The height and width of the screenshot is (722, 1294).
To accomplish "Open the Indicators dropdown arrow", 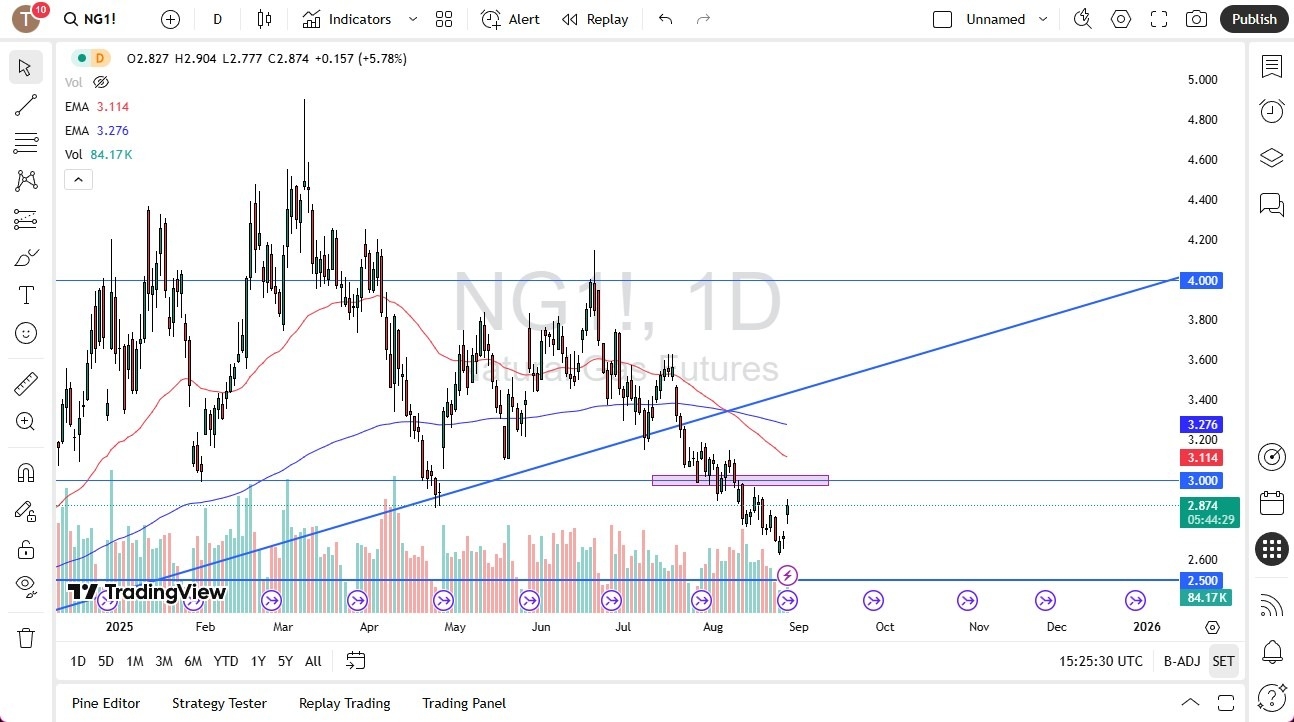I will pyautogui.click(x=411, y=18).
